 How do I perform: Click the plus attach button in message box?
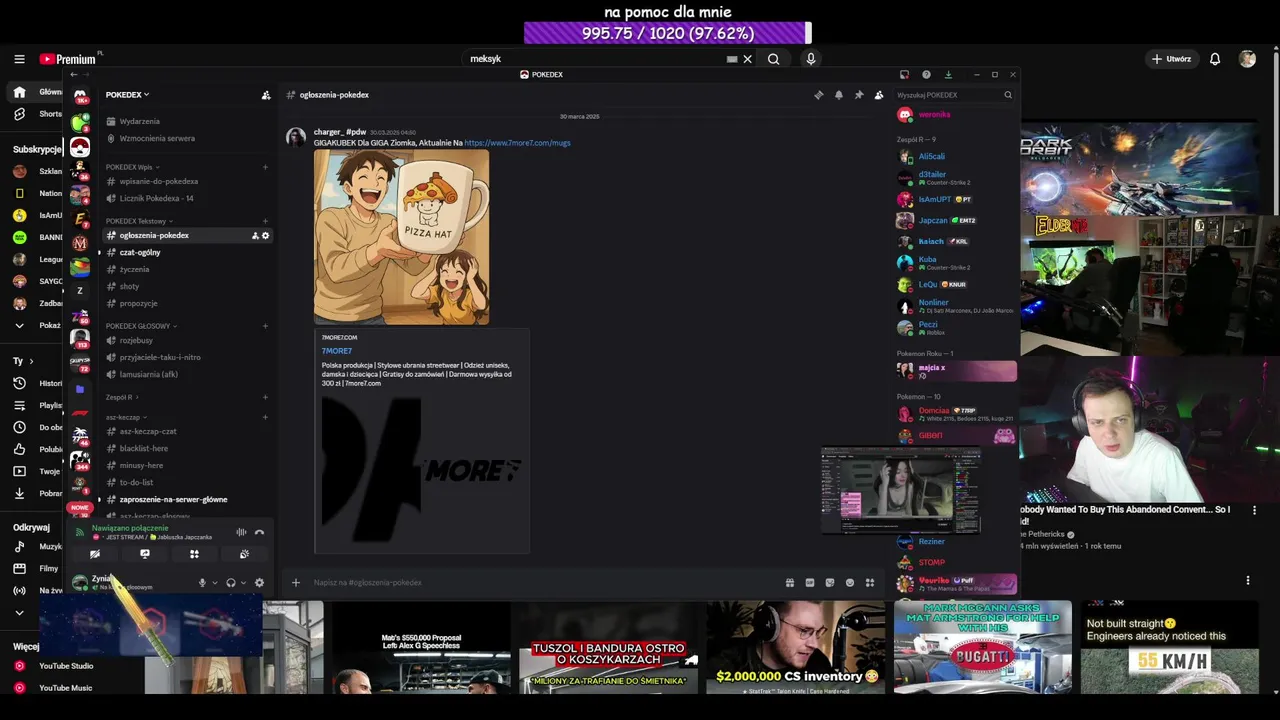pyautogui.click(x=295, y=582)
